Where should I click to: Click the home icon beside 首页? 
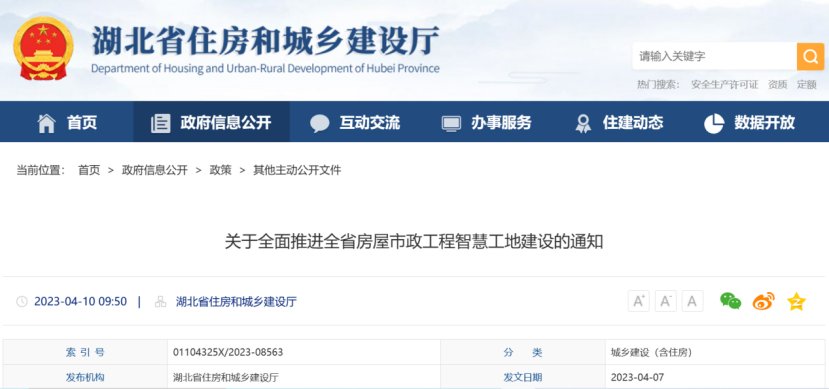pyautogui.click(x=47, y=123)
